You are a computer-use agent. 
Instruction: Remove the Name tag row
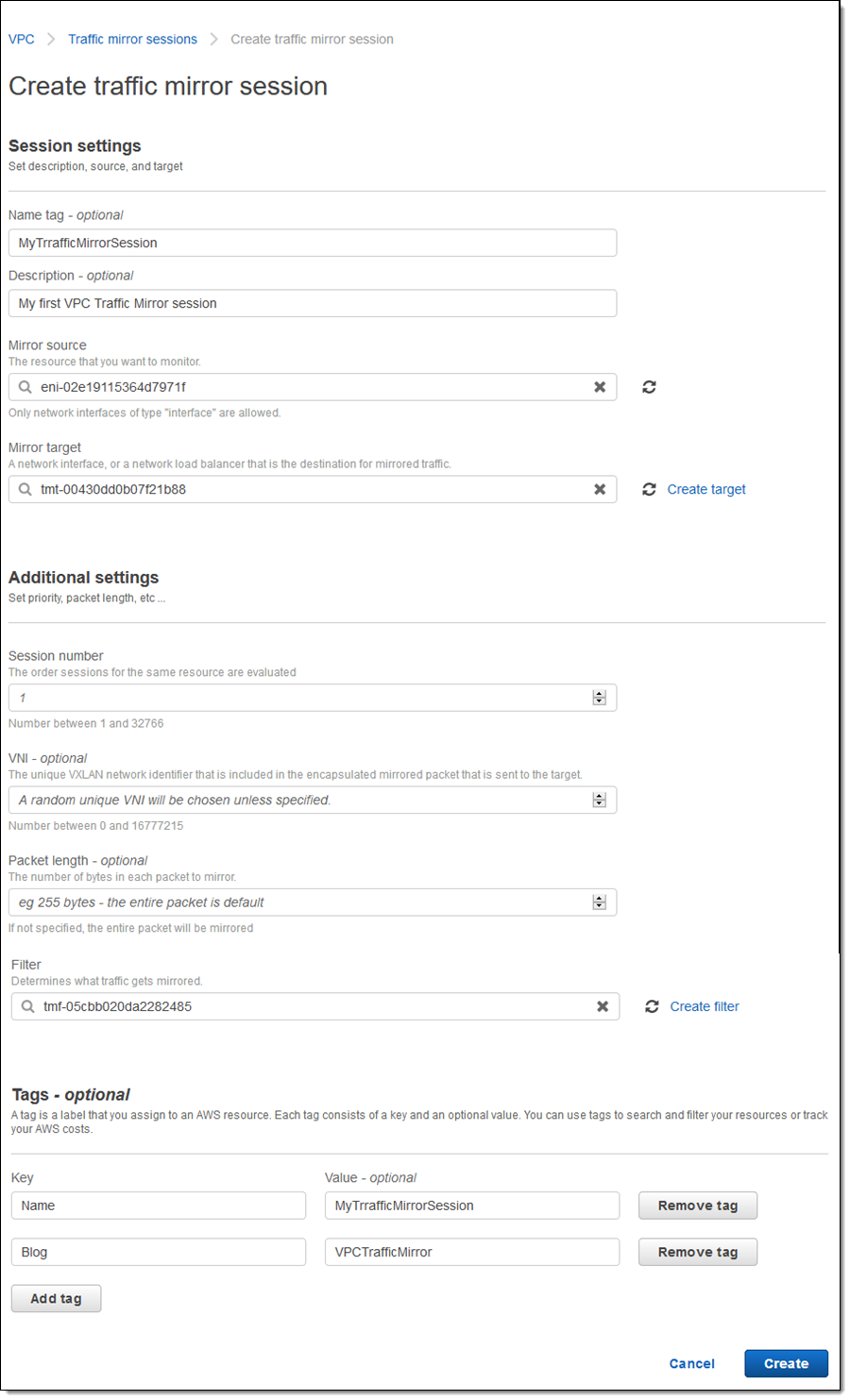697,1206
